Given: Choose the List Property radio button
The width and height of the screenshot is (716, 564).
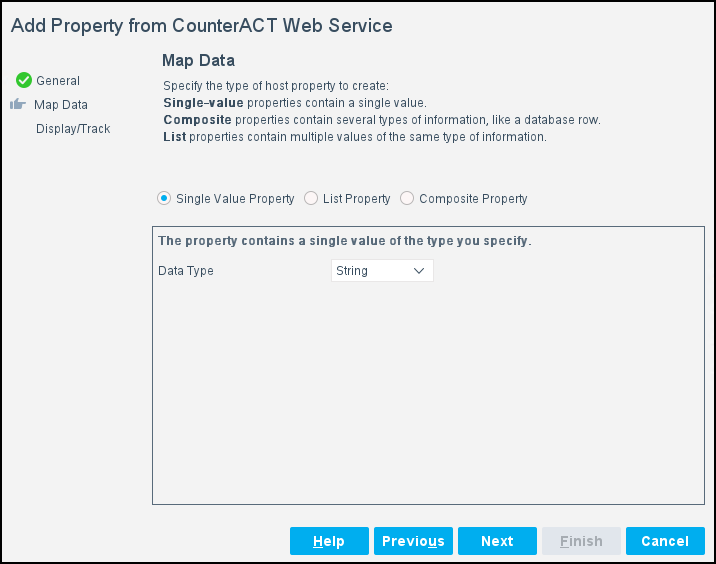Looking at the screenshot, I should tap(311, 199).
